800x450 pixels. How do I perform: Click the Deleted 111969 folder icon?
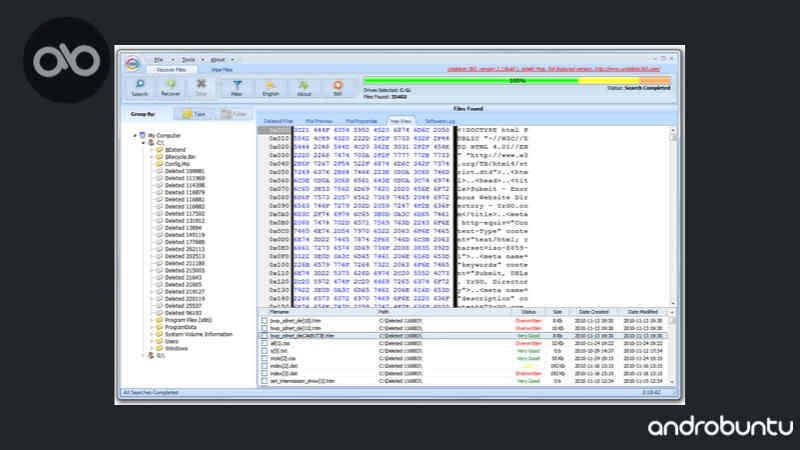(x=159, y=178)
